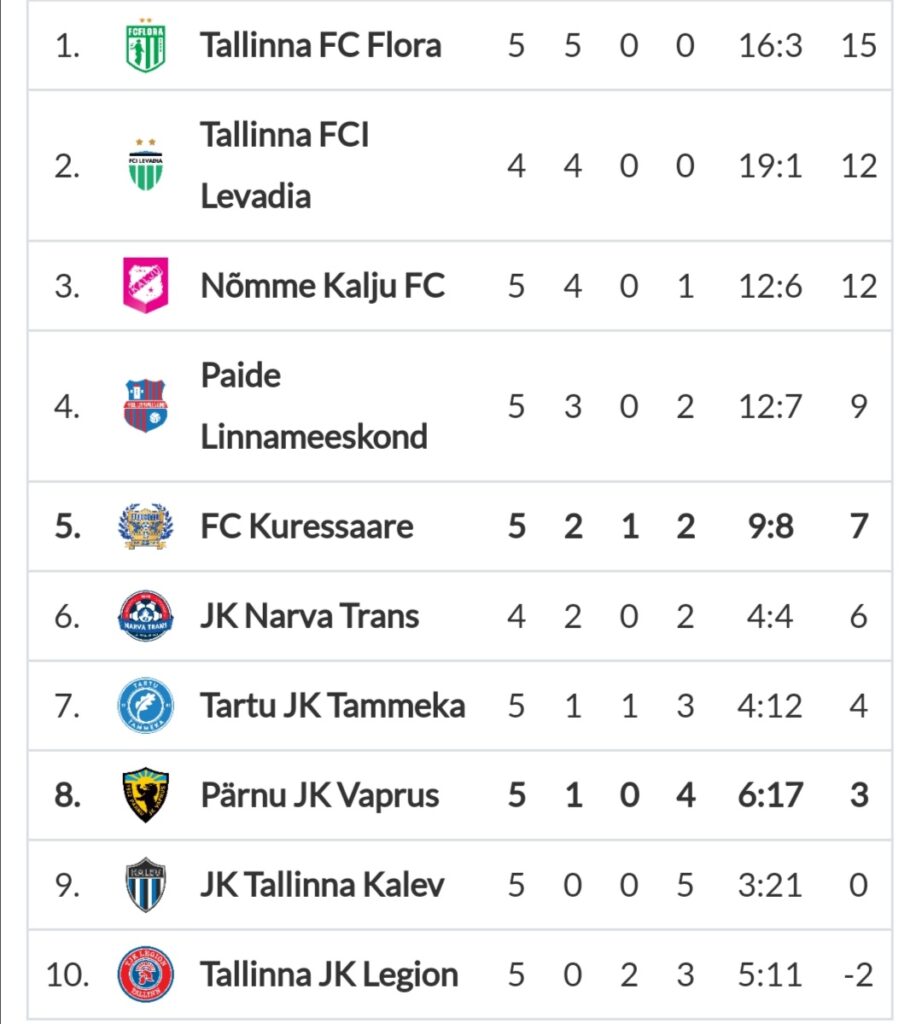Select the JK Narva Trans team name

310,616
